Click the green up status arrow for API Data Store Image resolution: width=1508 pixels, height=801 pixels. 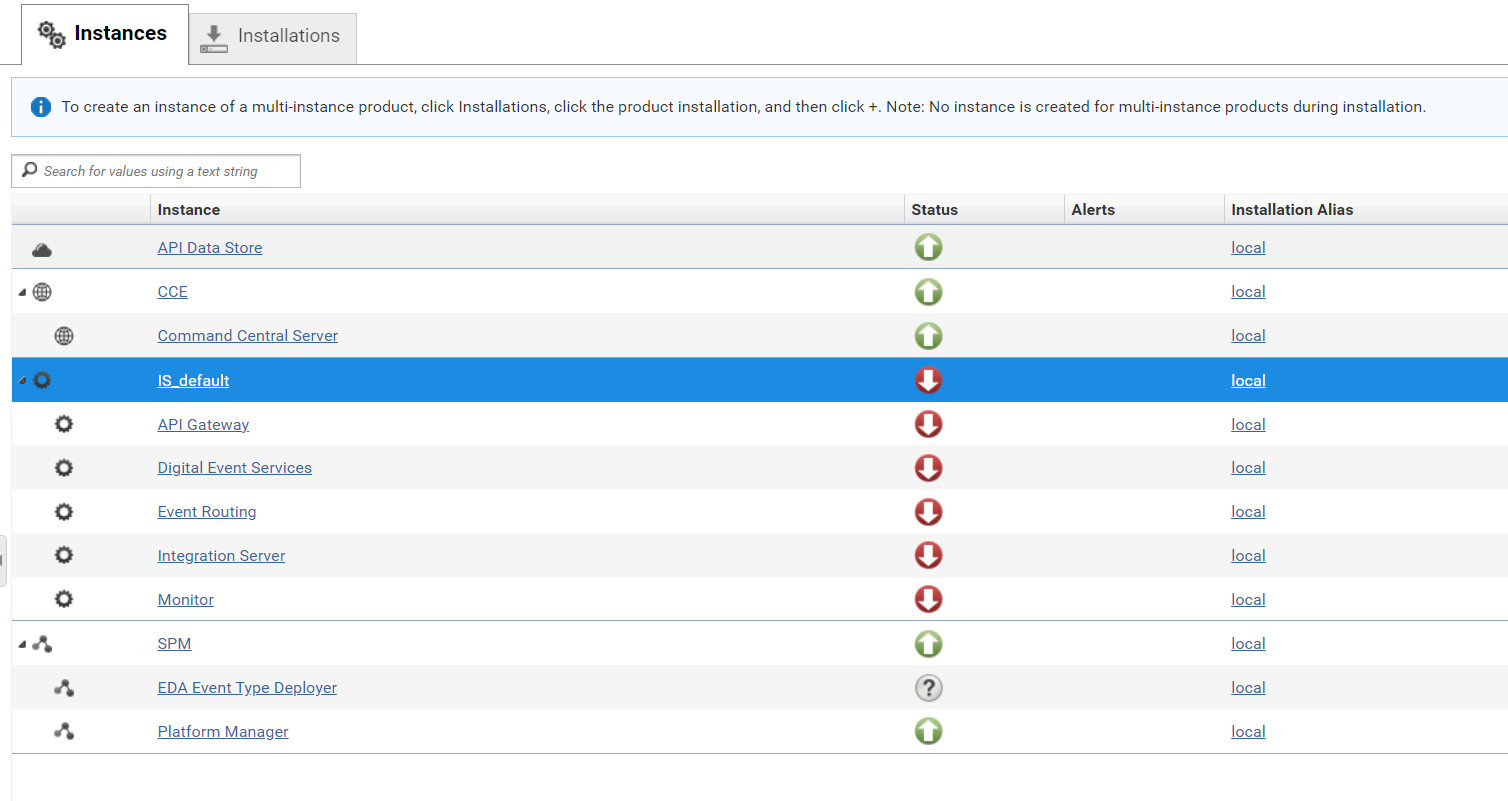[928, 247]
